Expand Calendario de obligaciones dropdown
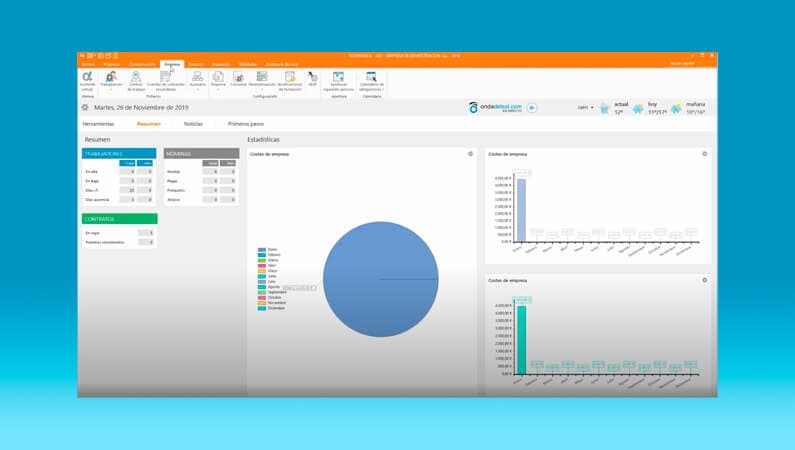Image resolution: width=795 pixels, height=450 pixels. (383, 90)
